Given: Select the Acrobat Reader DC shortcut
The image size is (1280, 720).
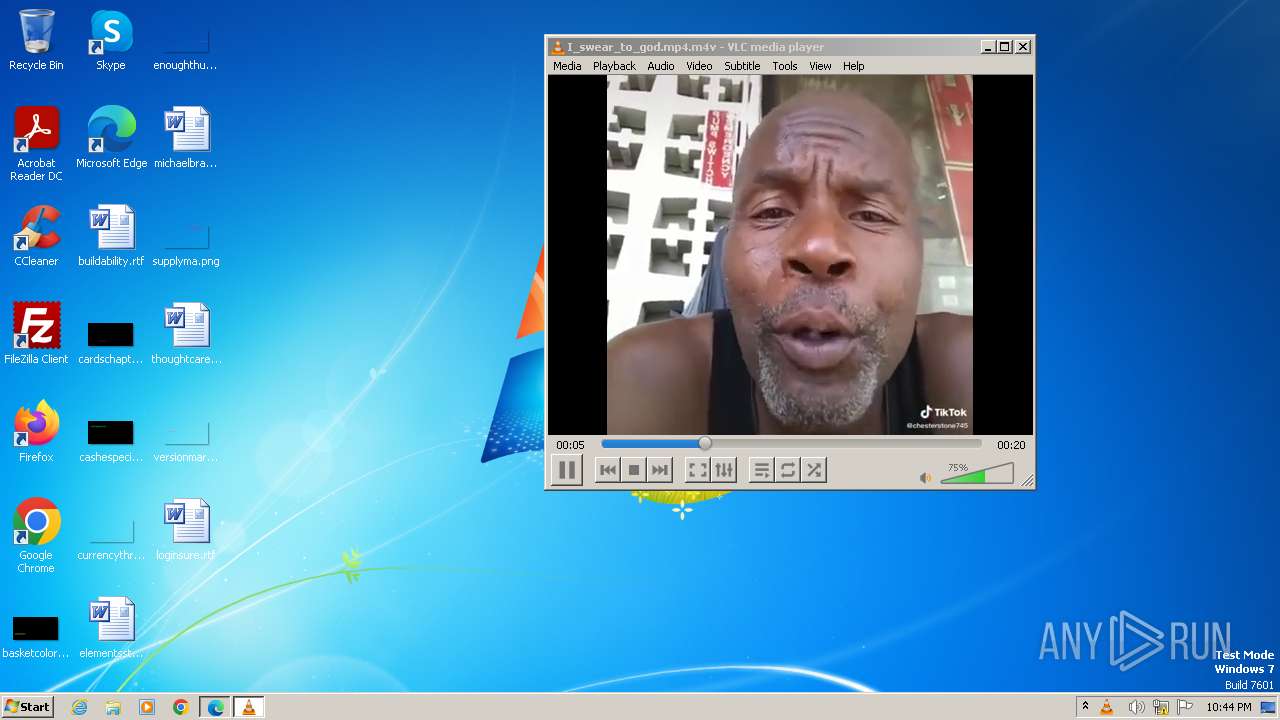Looking at the screenshot, I should pyautogui.click(x=36, y=145).
